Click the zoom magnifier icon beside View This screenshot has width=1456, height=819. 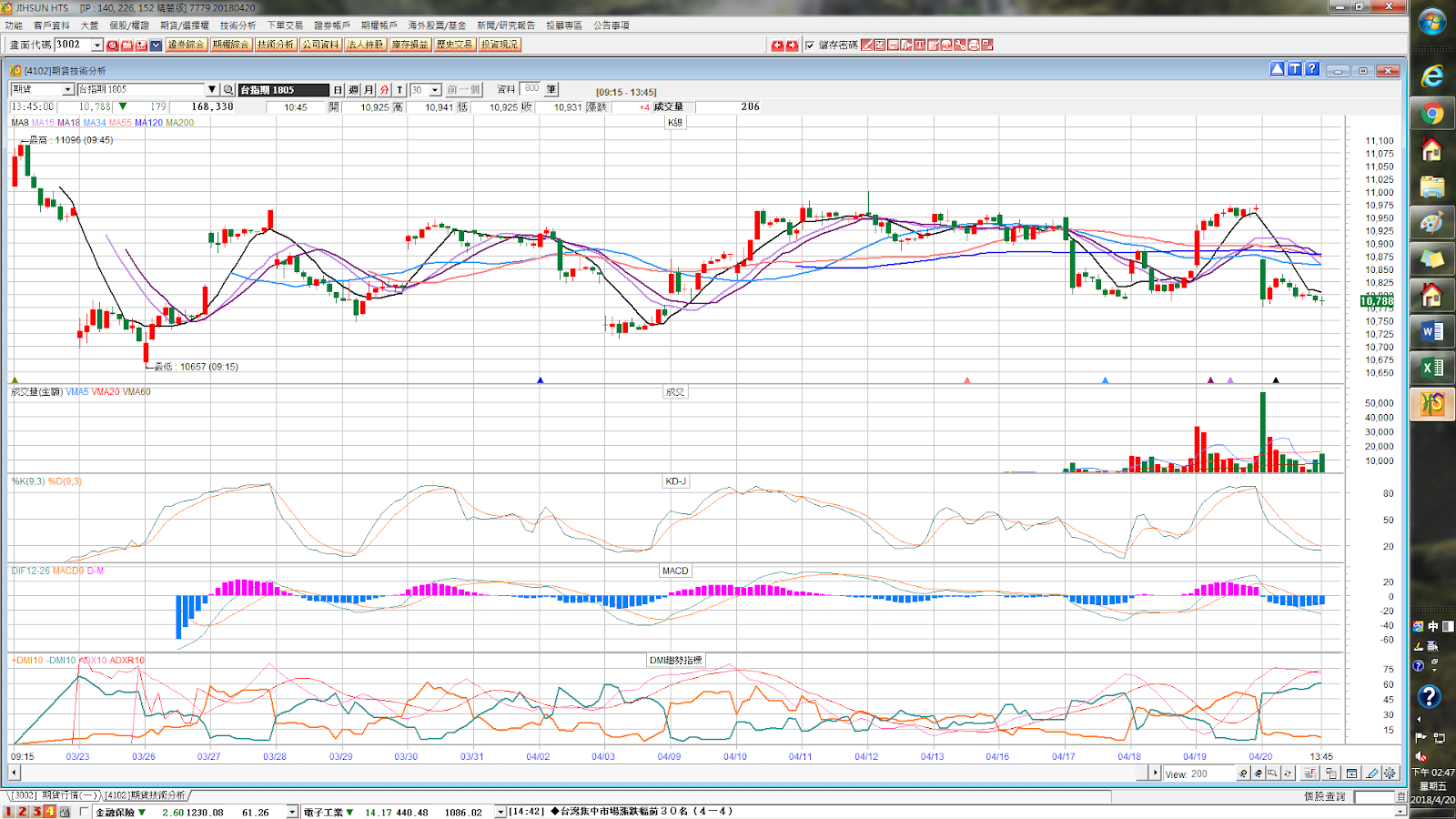(x=1272, y=773)
